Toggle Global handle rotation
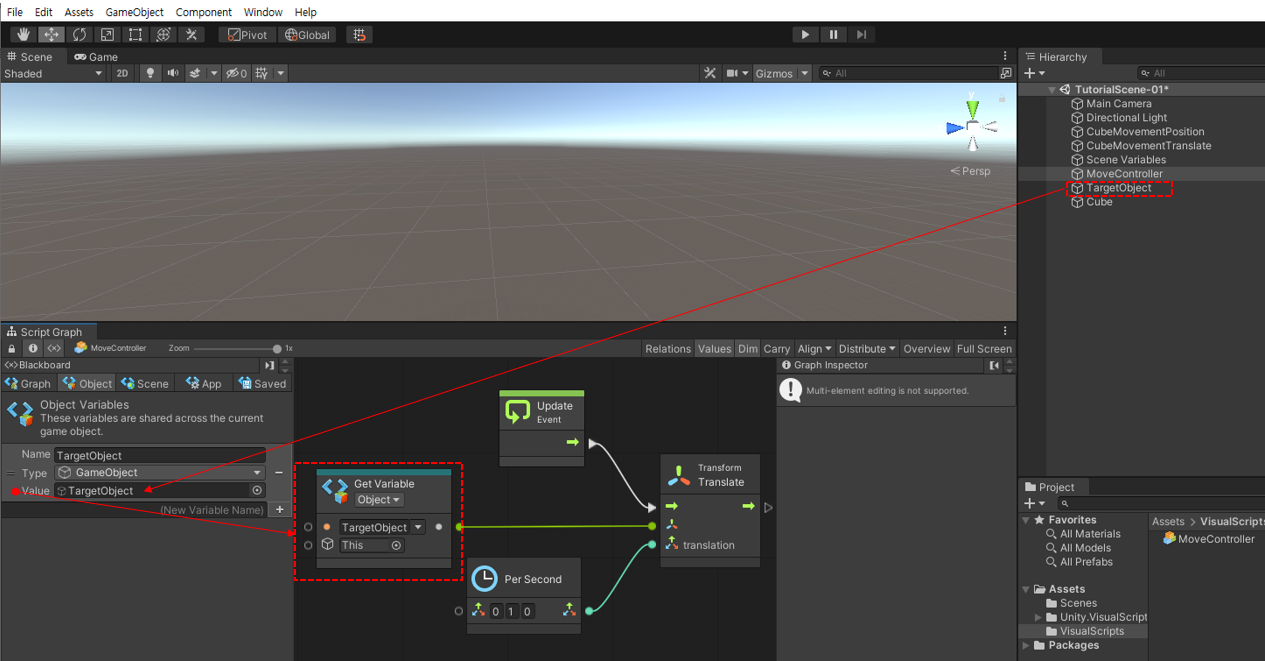The image size is (1265, 661). tap(307, 35)
